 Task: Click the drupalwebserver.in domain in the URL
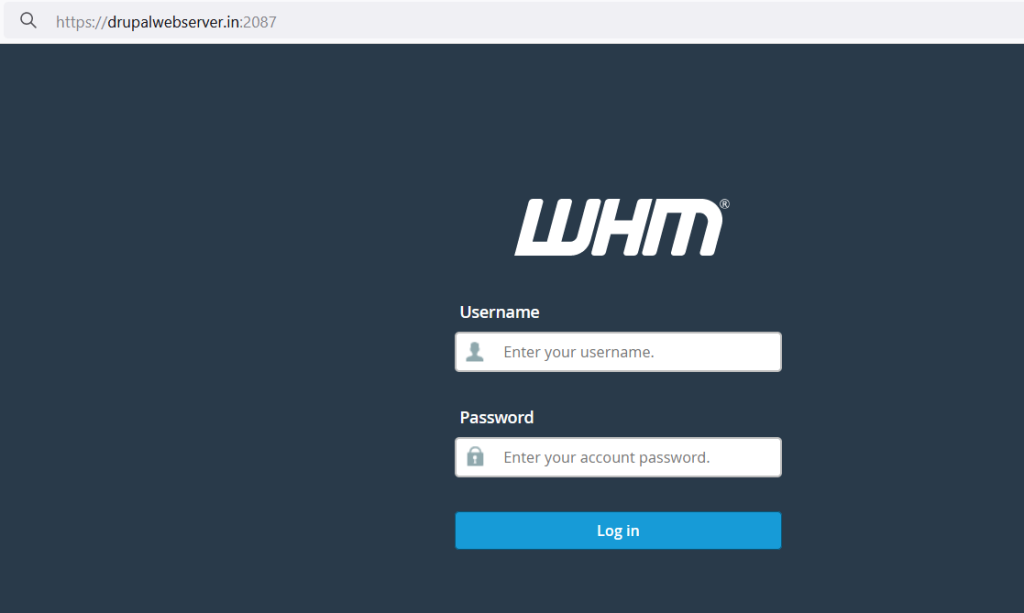(x=173, y=22)
